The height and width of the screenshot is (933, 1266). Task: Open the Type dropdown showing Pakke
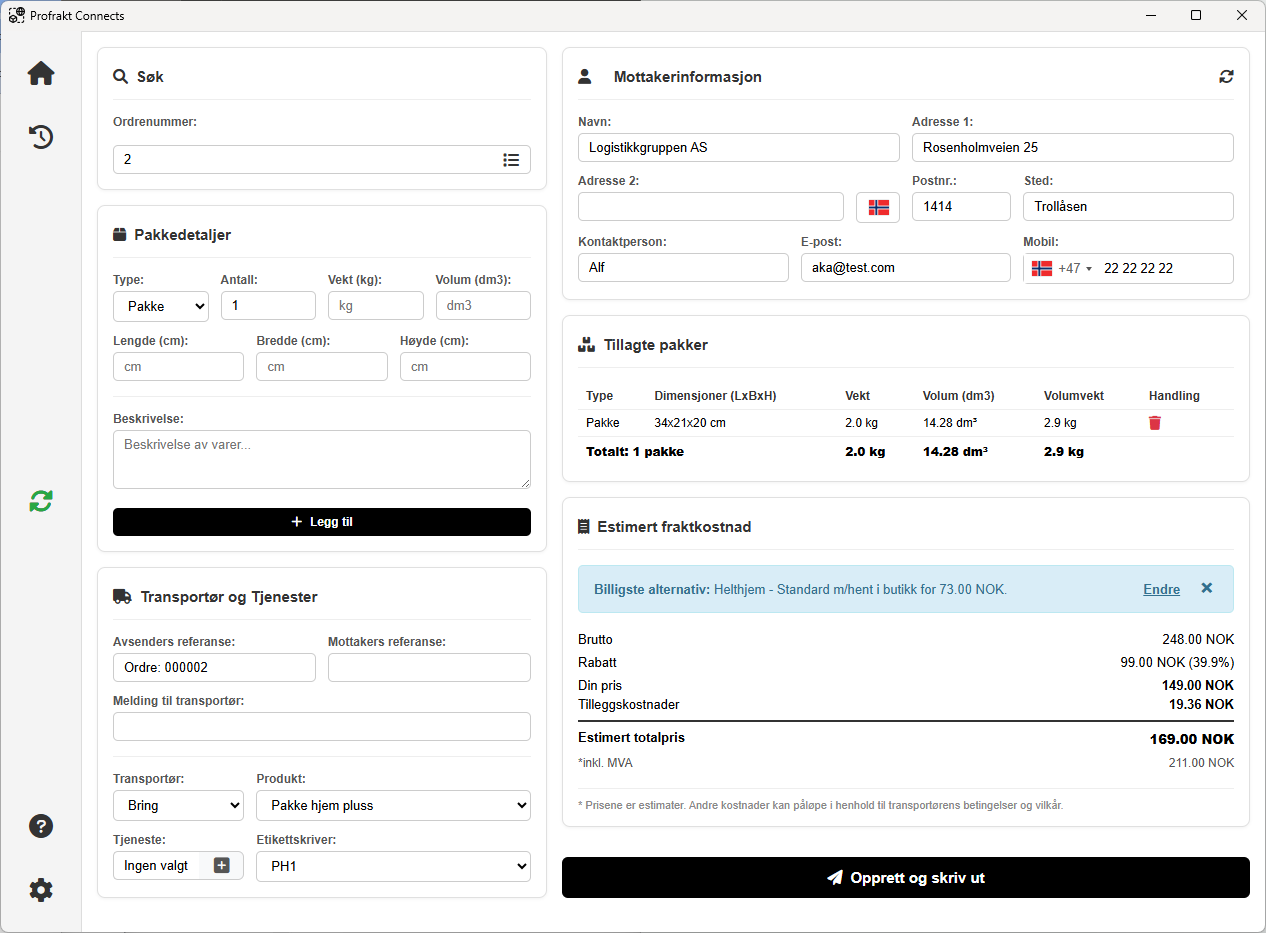pyautogui.click(x=160, y=306)
